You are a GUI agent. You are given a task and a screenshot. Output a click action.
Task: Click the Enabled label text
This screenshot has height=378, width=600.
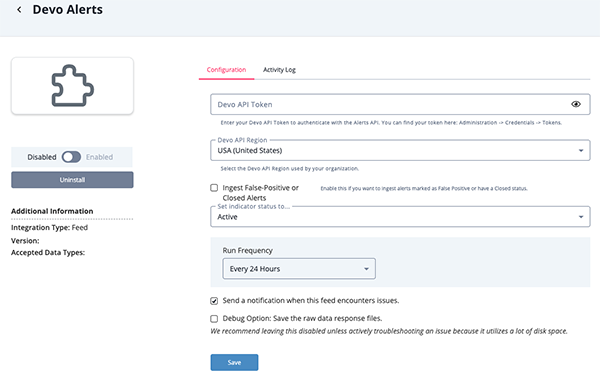[x=99, y=157]
